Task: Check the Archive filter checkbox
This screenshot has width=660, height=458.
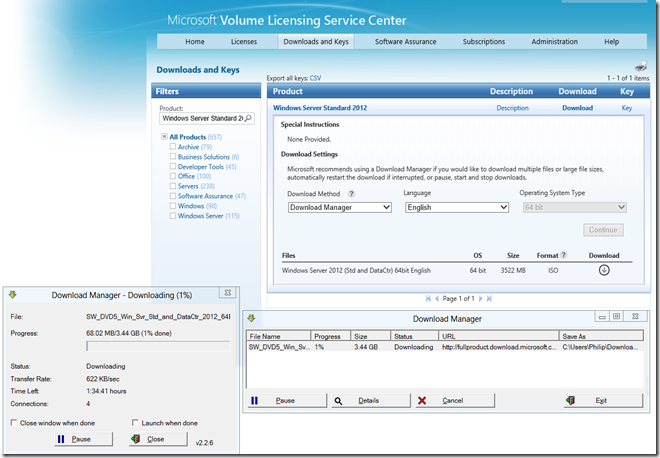Action: 173,146
